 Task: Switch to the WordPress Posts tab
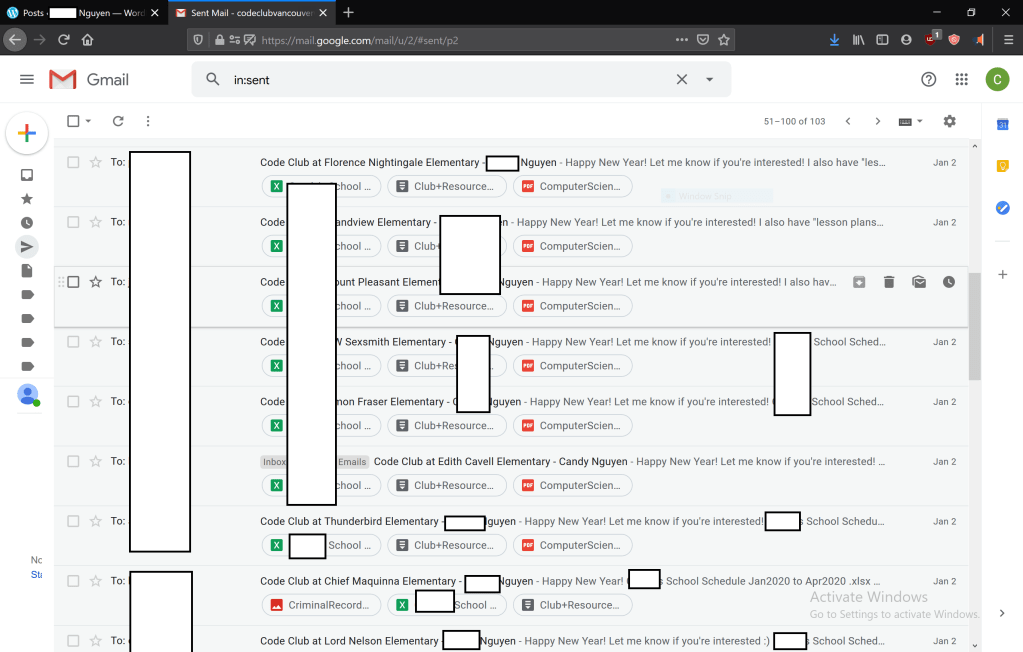pos(80,12)
